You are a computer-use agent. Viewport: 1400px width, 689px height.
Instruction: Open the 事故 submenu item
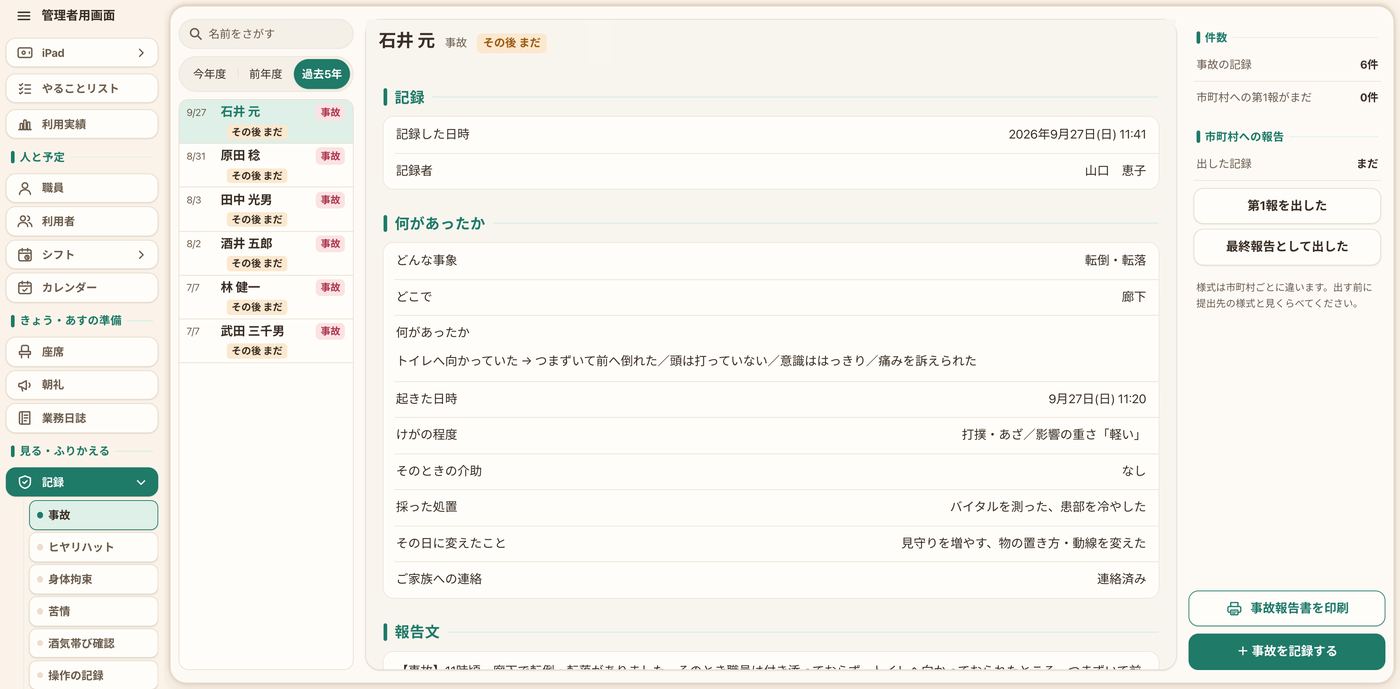click(x=93, y=515)
